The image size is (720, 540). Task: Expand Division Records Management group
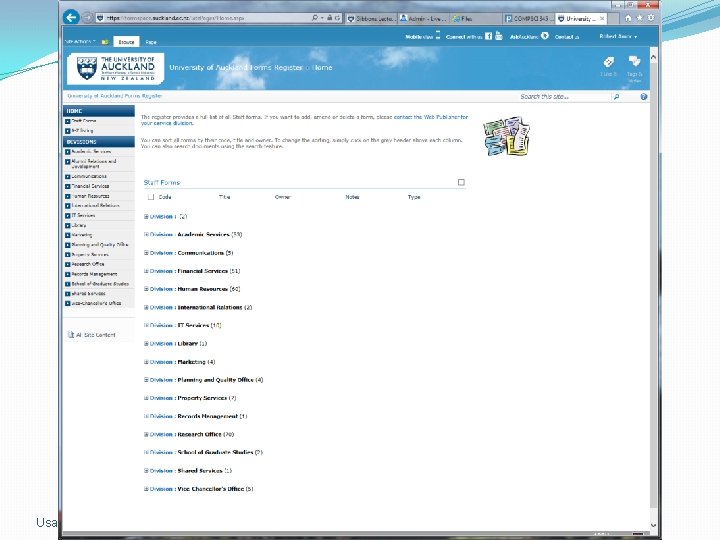tap(146, 416)
